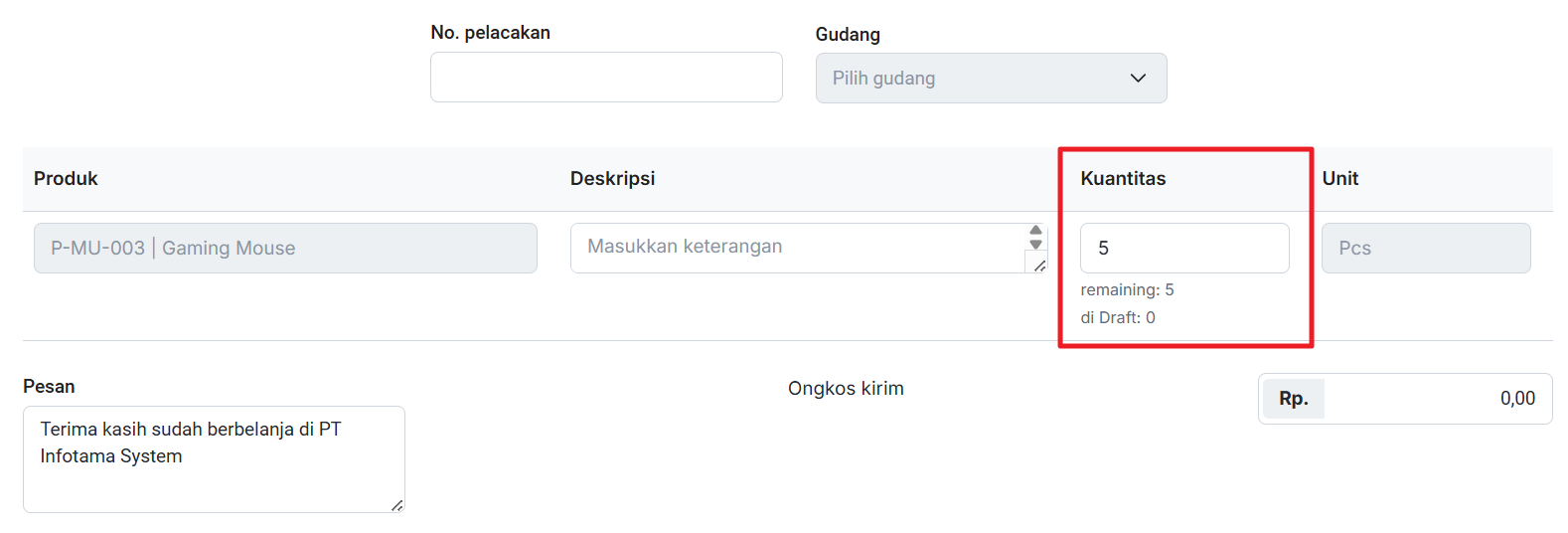Click the chevron arrow in Gudang selector
Image resolution: width=1568 pixels, height=533 pixels.
[x=1138, y=79]
